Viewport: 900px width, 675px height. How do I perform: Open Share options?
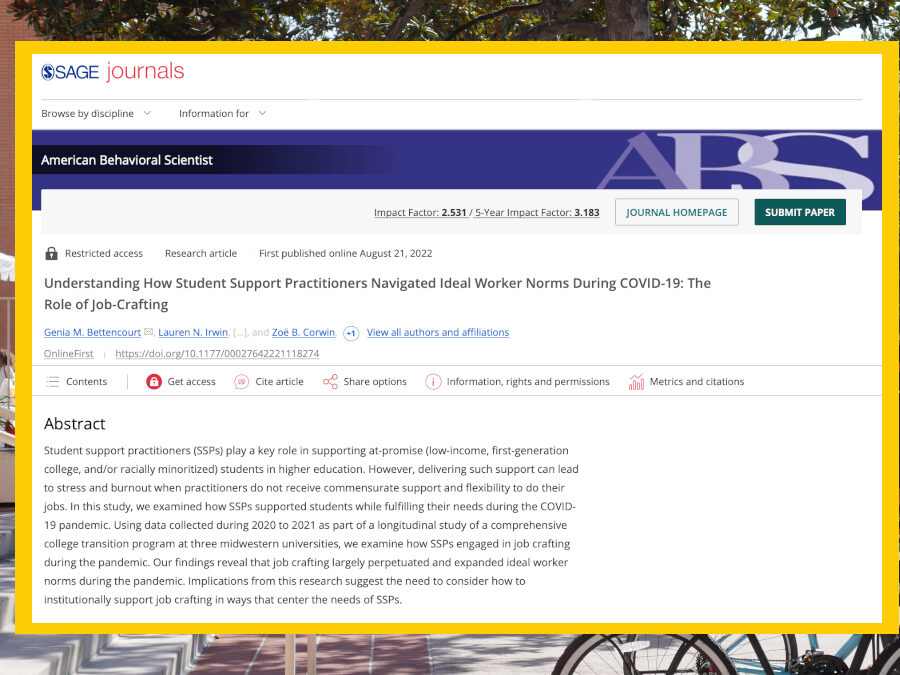click(375, 382)
